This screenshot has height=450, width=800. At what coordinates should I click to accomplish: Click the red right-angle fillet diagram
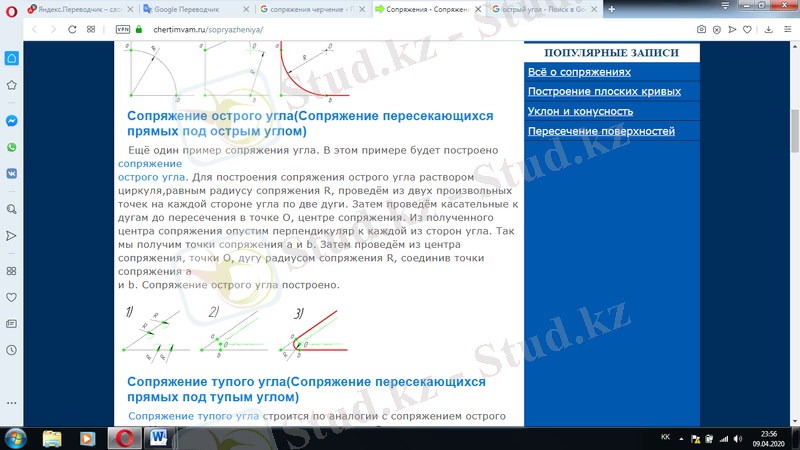coord(314,70)
